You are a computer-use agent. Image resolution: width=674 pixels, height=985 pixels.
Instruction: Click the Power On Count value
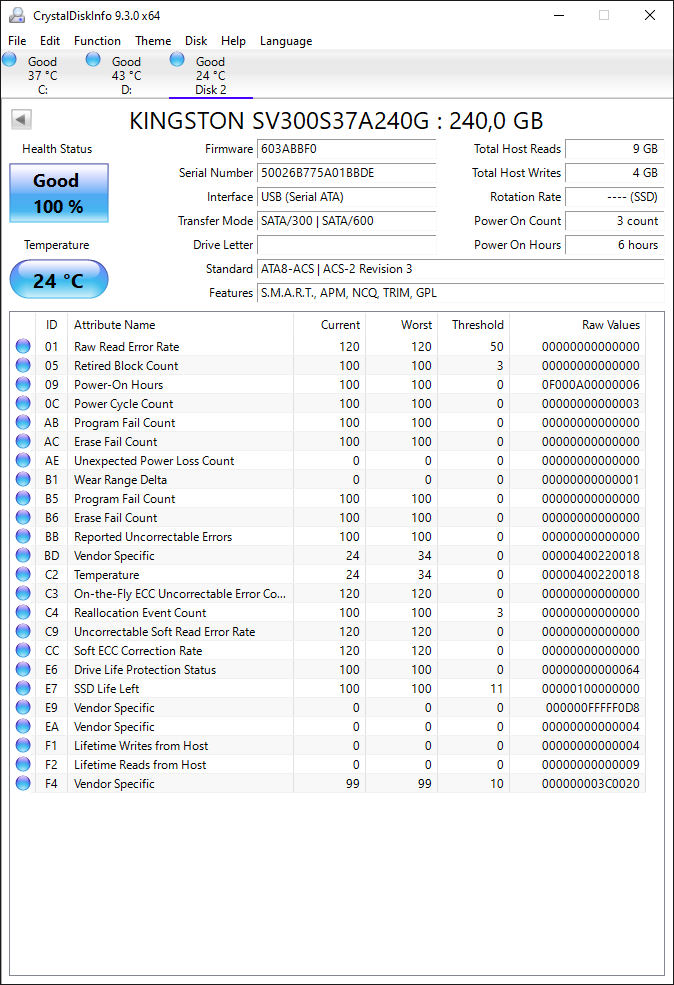614,220
